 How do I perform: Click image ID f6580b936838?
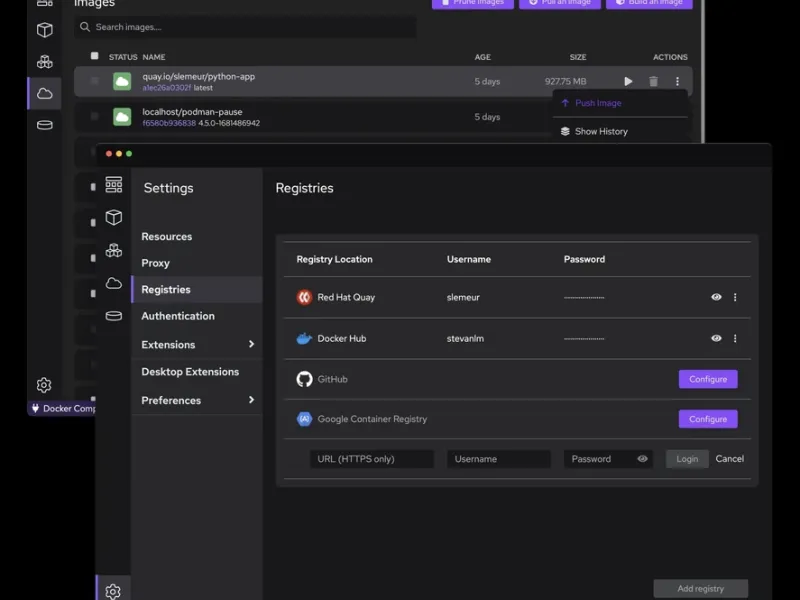tap(169, 123)
